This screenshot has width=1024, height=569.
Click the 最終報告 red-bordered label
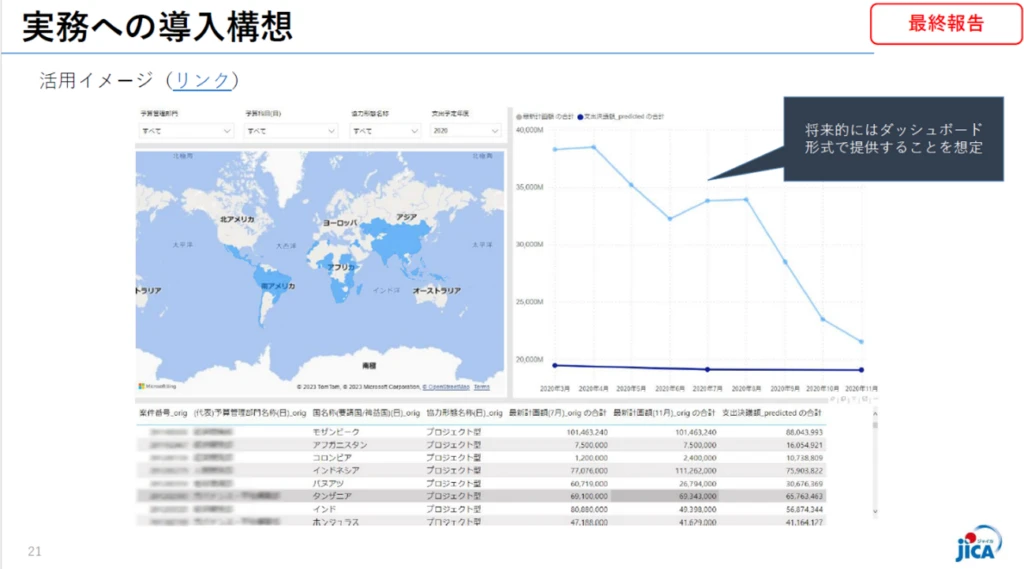tap(945, 25)
